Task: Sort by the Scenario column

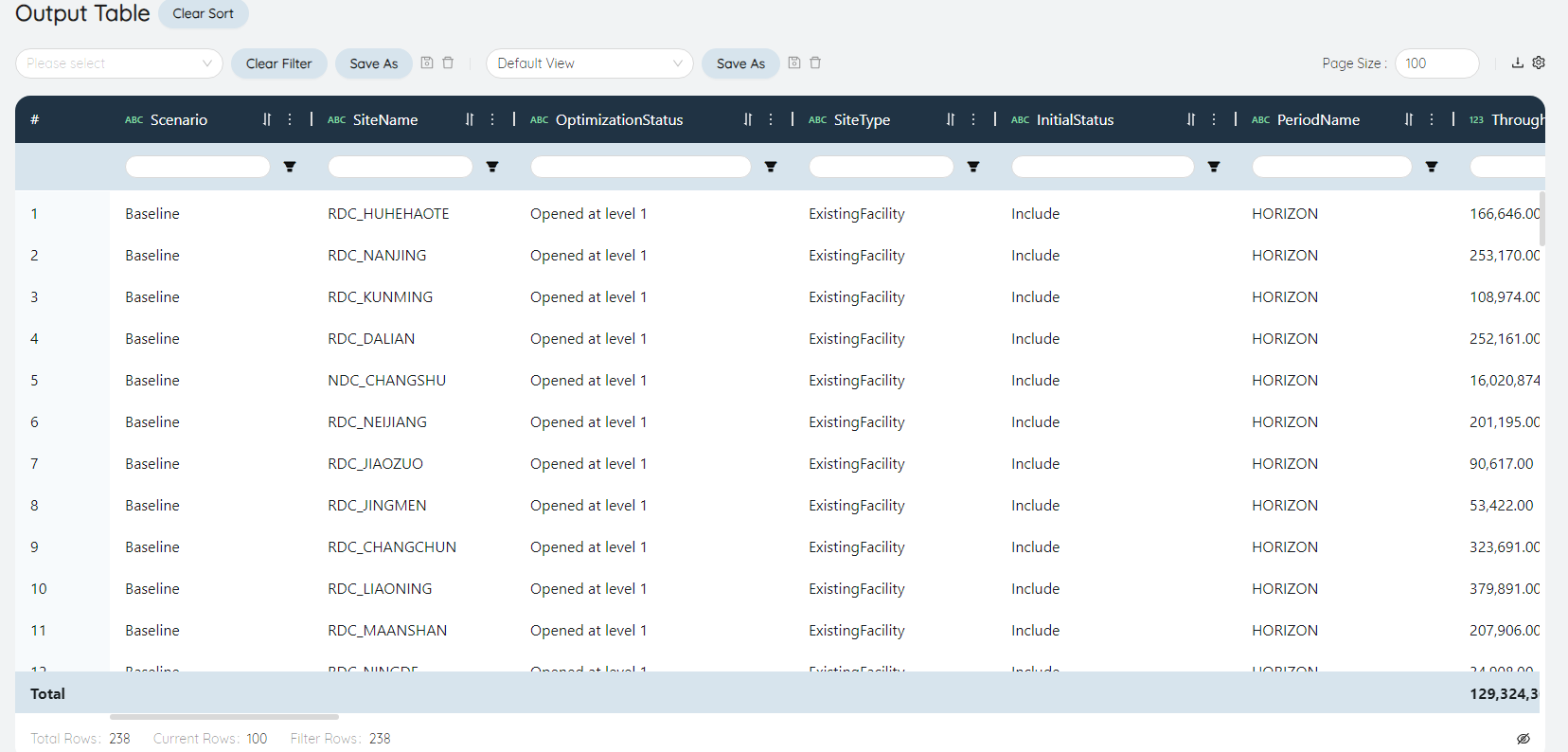Action: [x=267, y=119]
